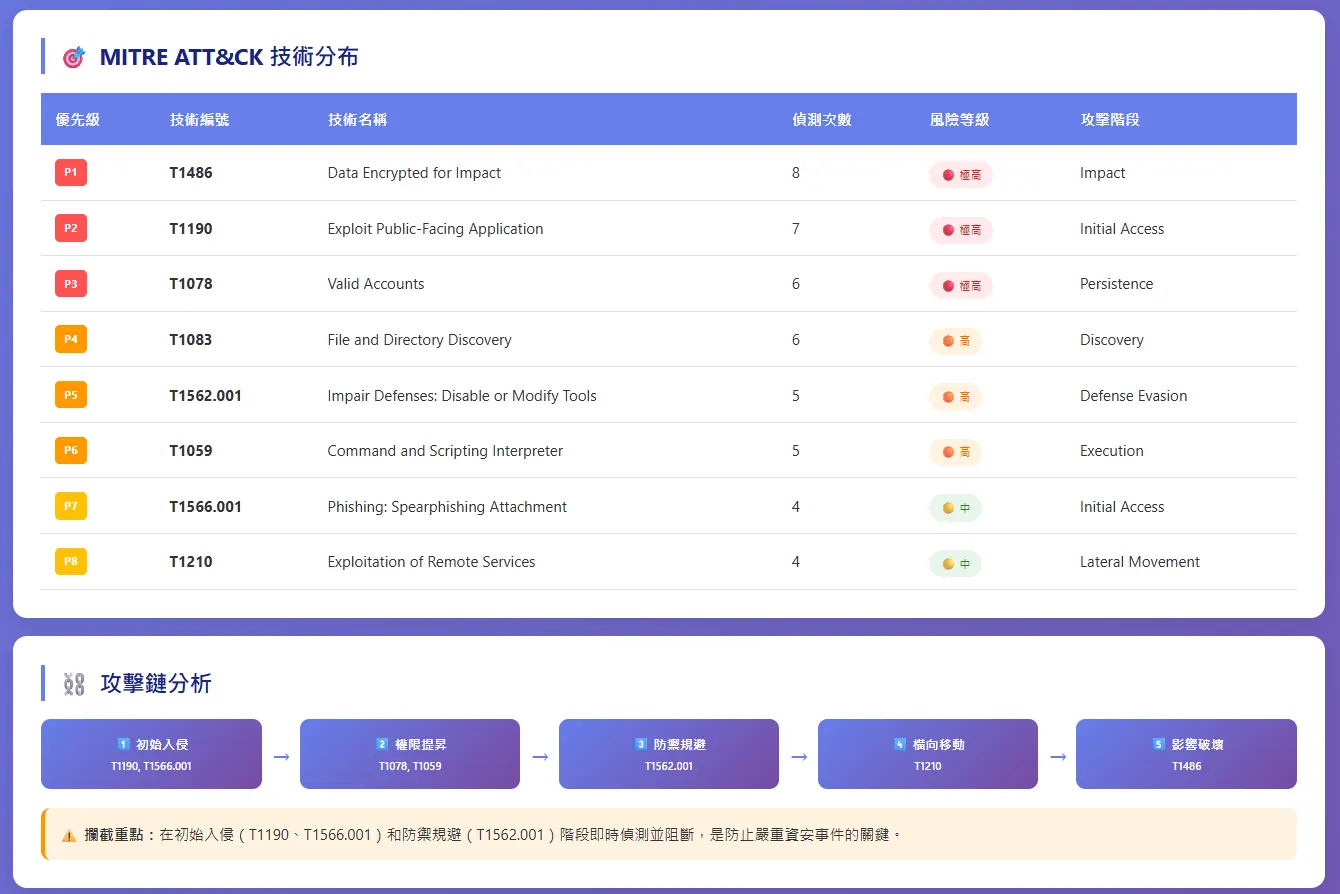Select the orange P5 priority badge

click(x=71, y=395)
